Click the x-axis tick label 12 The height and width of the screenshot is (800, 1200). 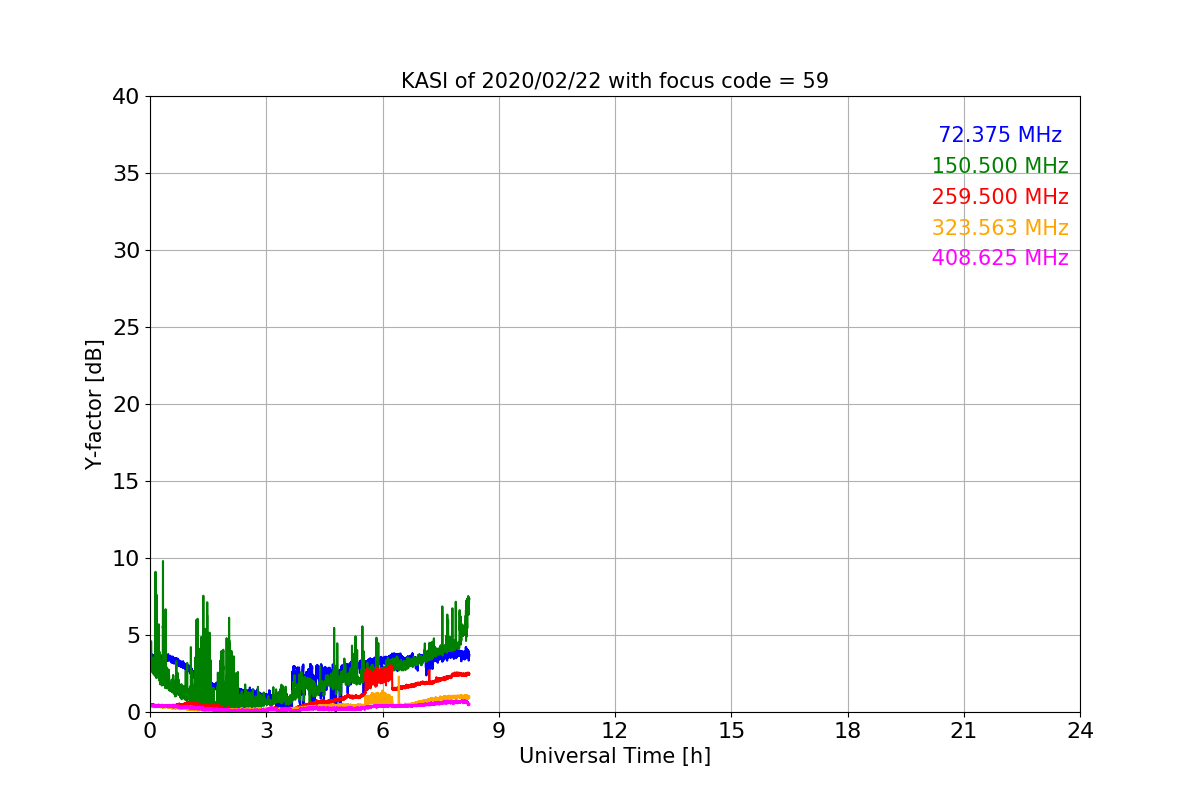pos(615,731)
